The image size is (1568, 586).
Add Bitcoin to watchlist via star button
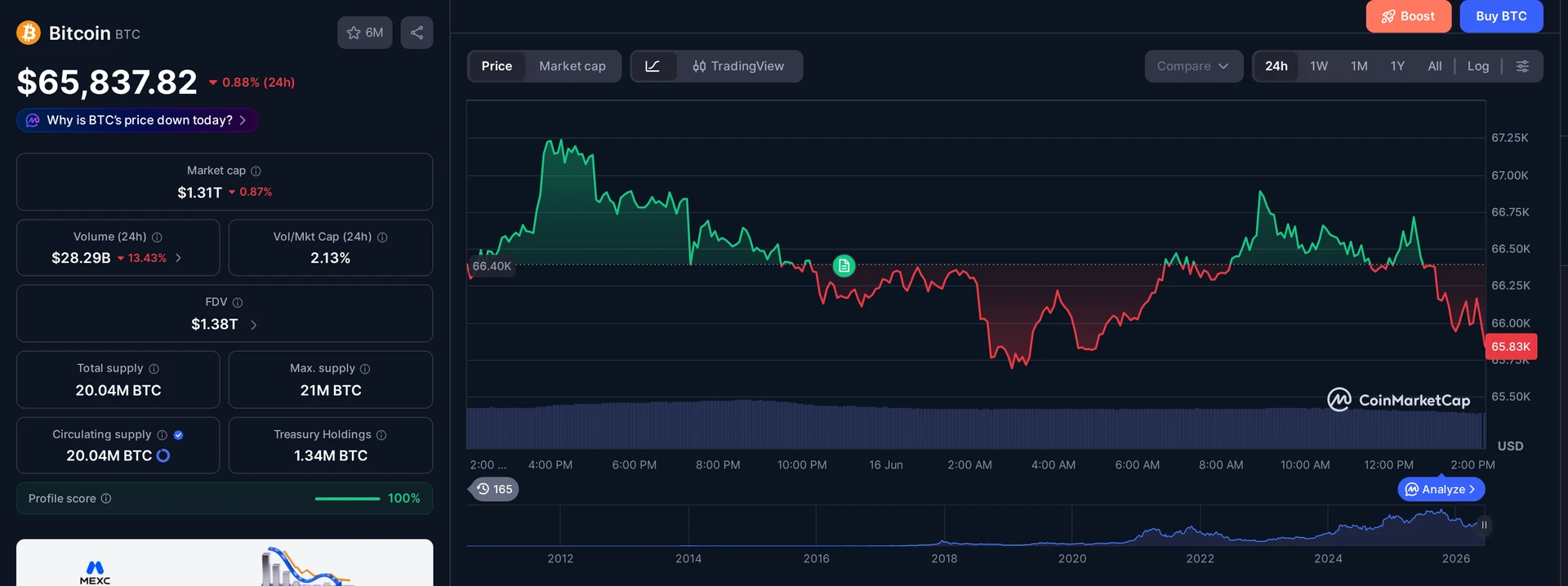click(365, 33)
